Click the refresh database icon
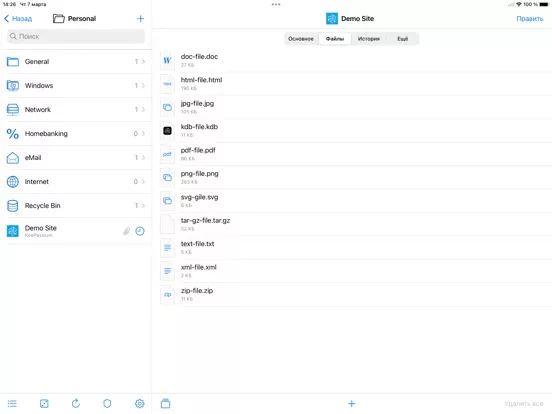This screenshot has width=552, height=414. [76, 403]
